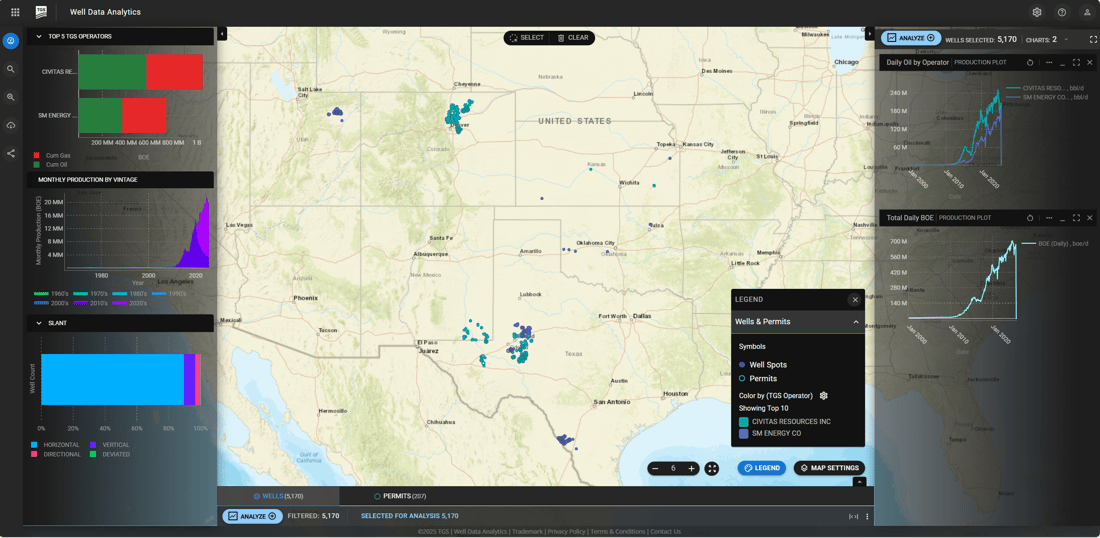Toggle the Well Spots symbol in legend

(x=742, y=365)
